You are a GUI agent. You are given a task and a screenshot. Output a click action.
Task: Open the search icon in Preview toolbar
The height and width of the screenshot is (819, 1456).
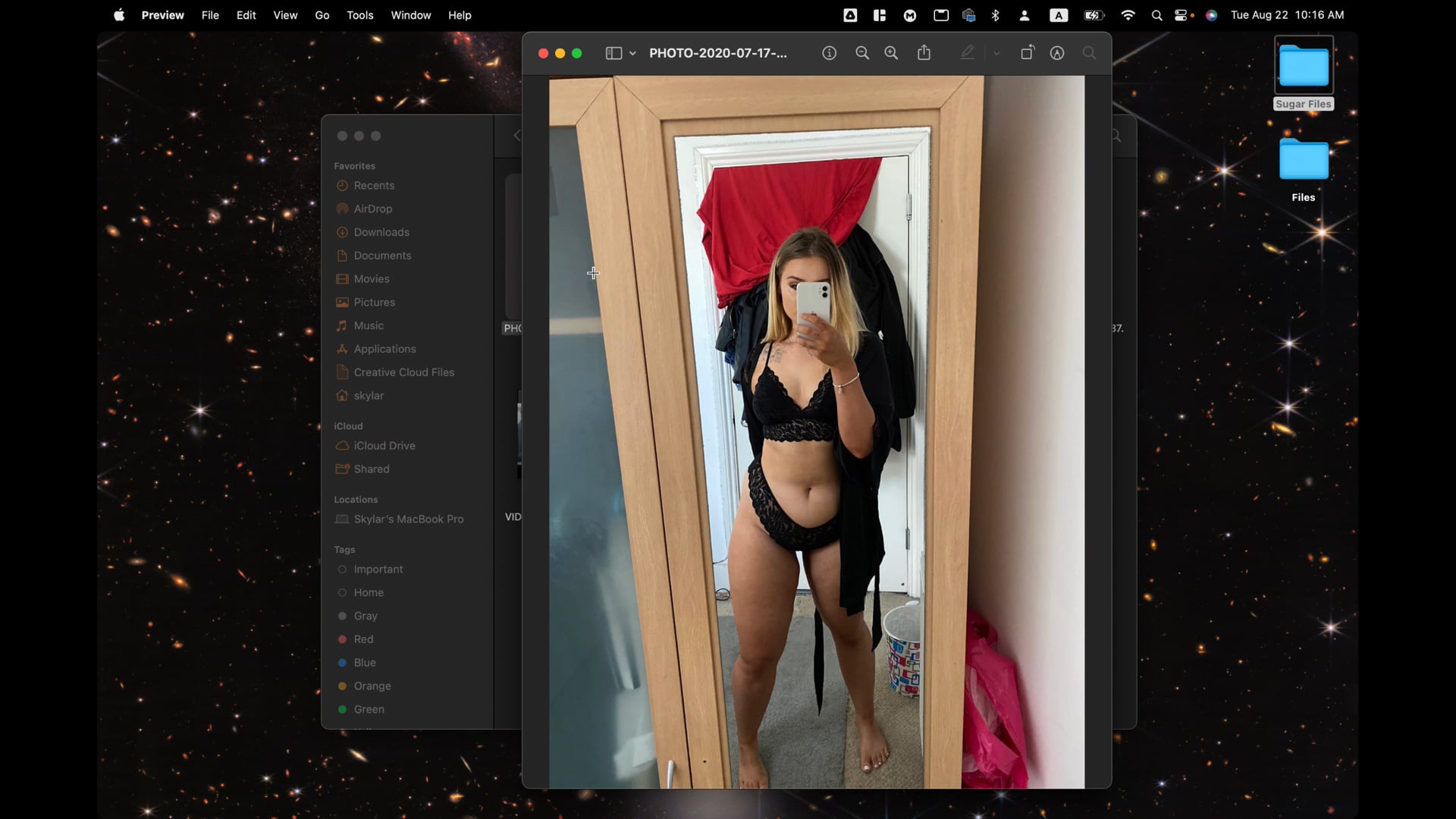tap(1089, 53)
